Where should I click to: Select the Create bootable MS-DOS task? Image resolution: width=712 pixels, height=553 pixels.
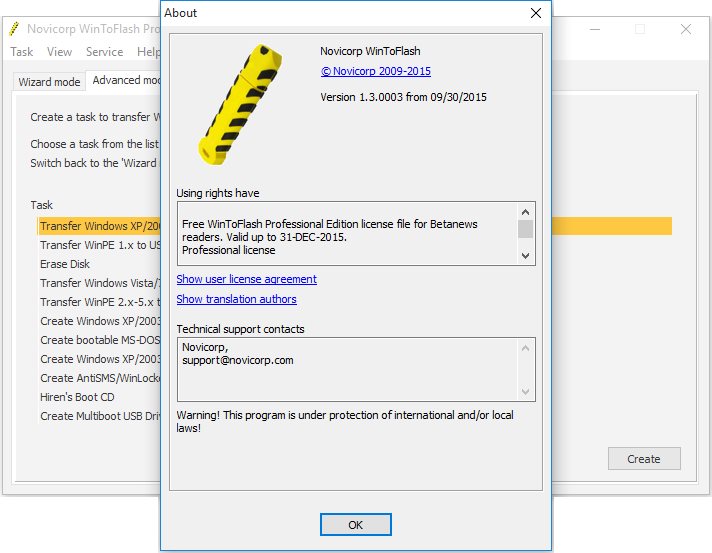(x=99, y=340)
